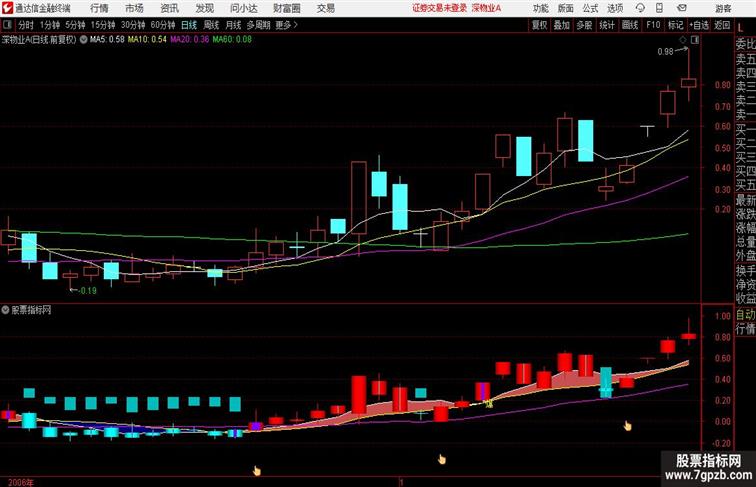756x487 pixels.
Task: Click hand pointer signal near purple candle
Action: 256,470
